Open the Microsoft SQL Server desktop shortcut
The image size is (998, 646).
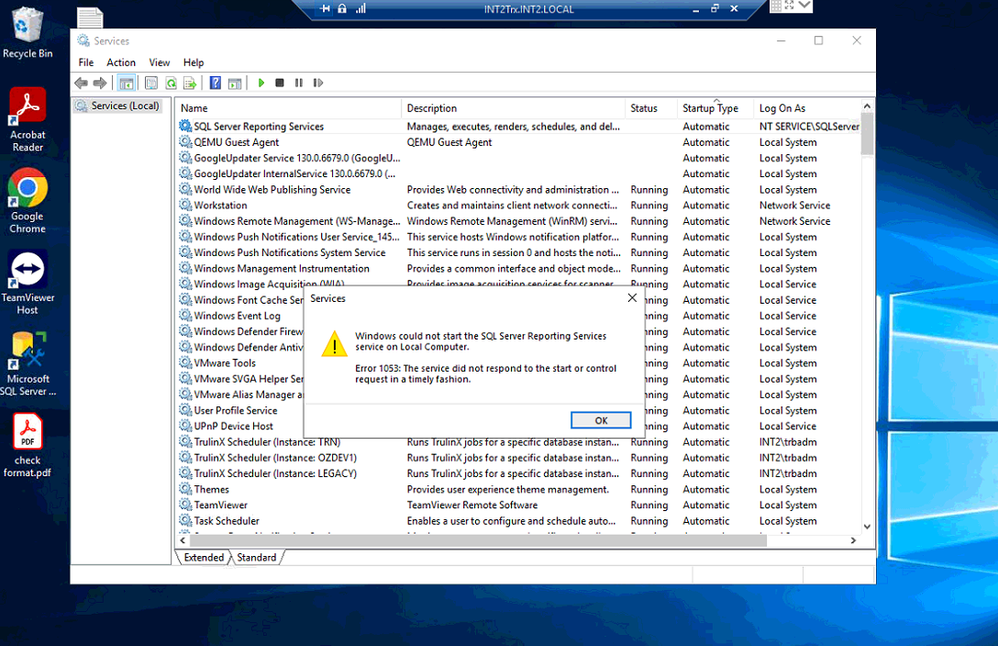coord(27,363)
